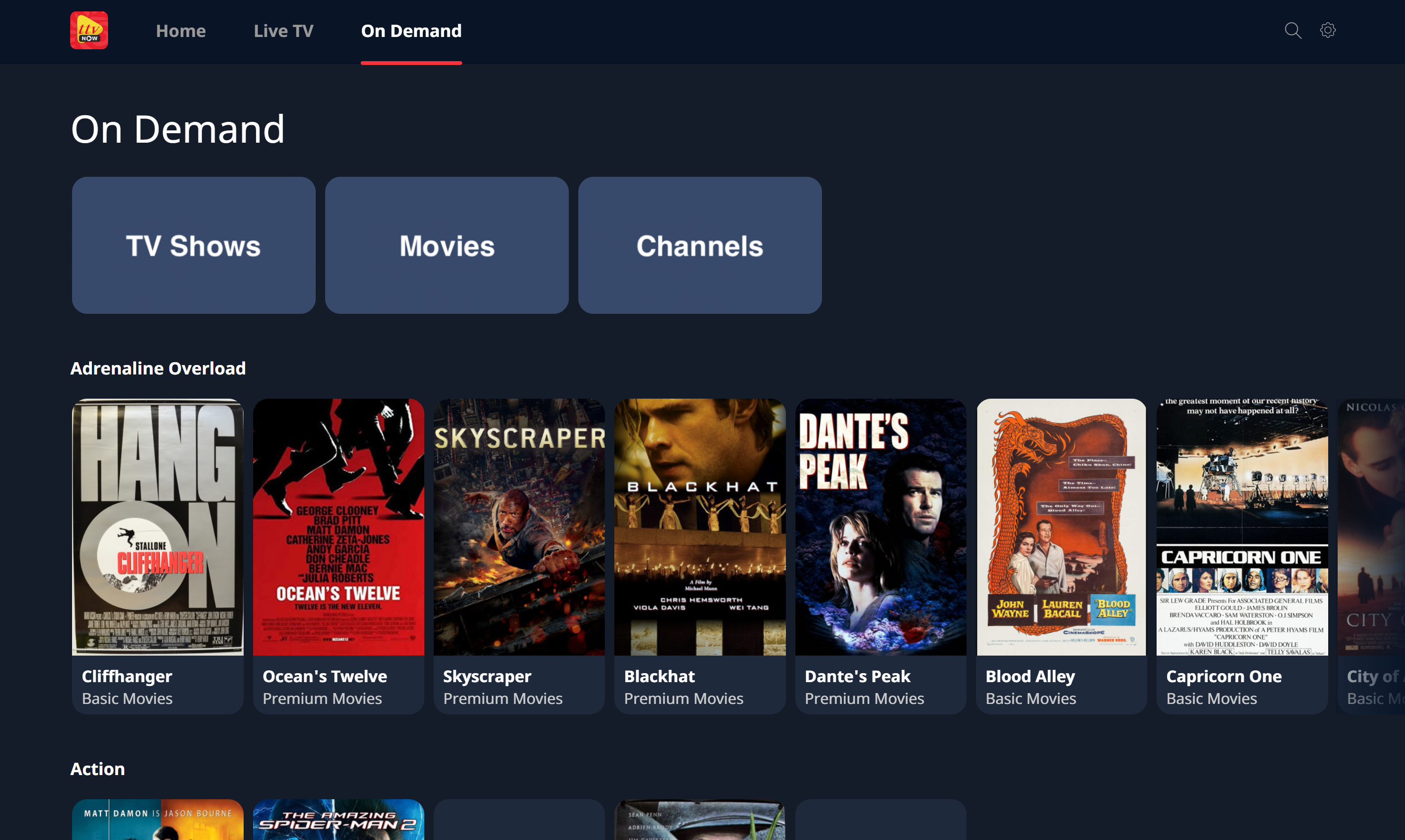Open the Ocean's Twelve movie poster
The width and height of the screenshot is (1405, 840).
coord(338,527)
